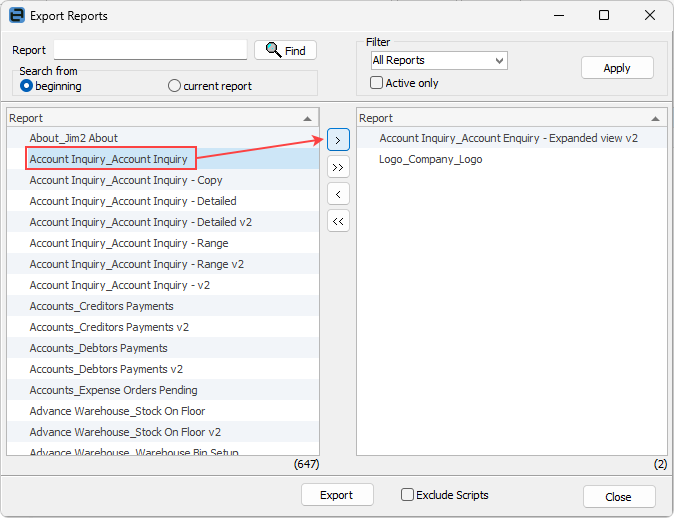Select 'Account Inquiry_Account Inquiry - Copy' row
Image resolution: width=674 pixels, height=518 pixels.
163,180
